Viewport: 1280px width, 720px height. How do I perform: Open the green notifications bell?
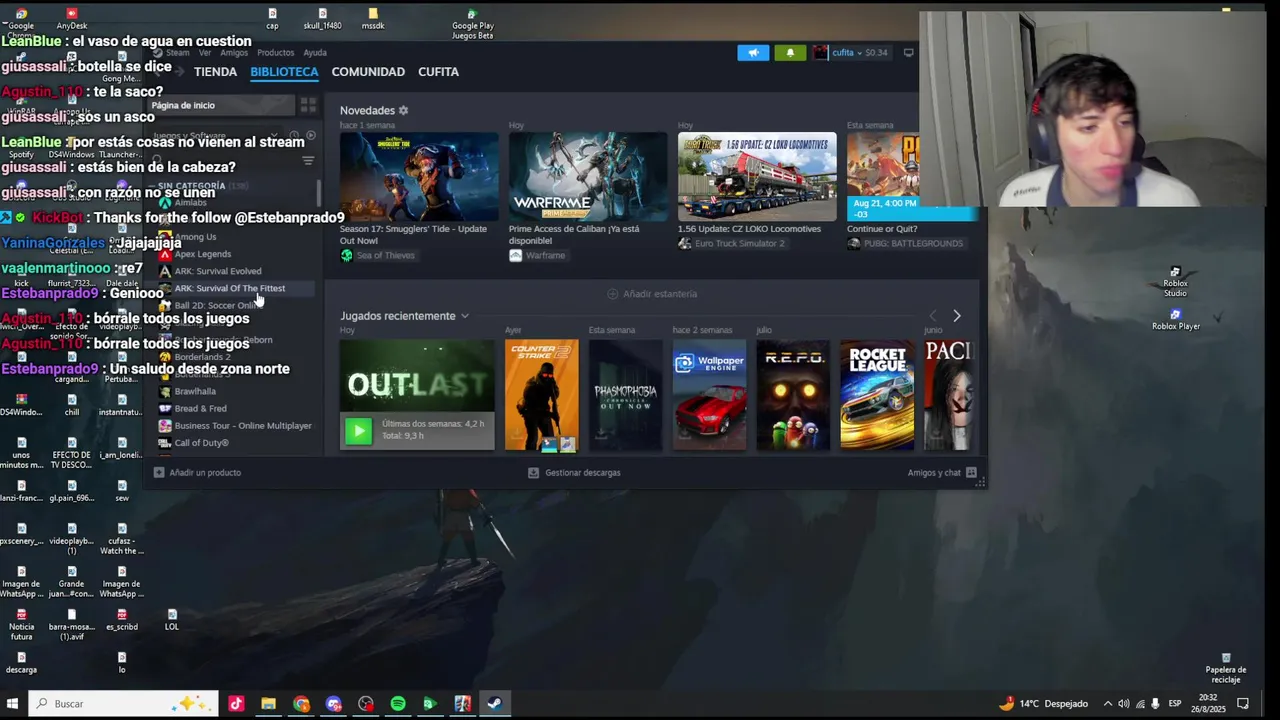790,53
